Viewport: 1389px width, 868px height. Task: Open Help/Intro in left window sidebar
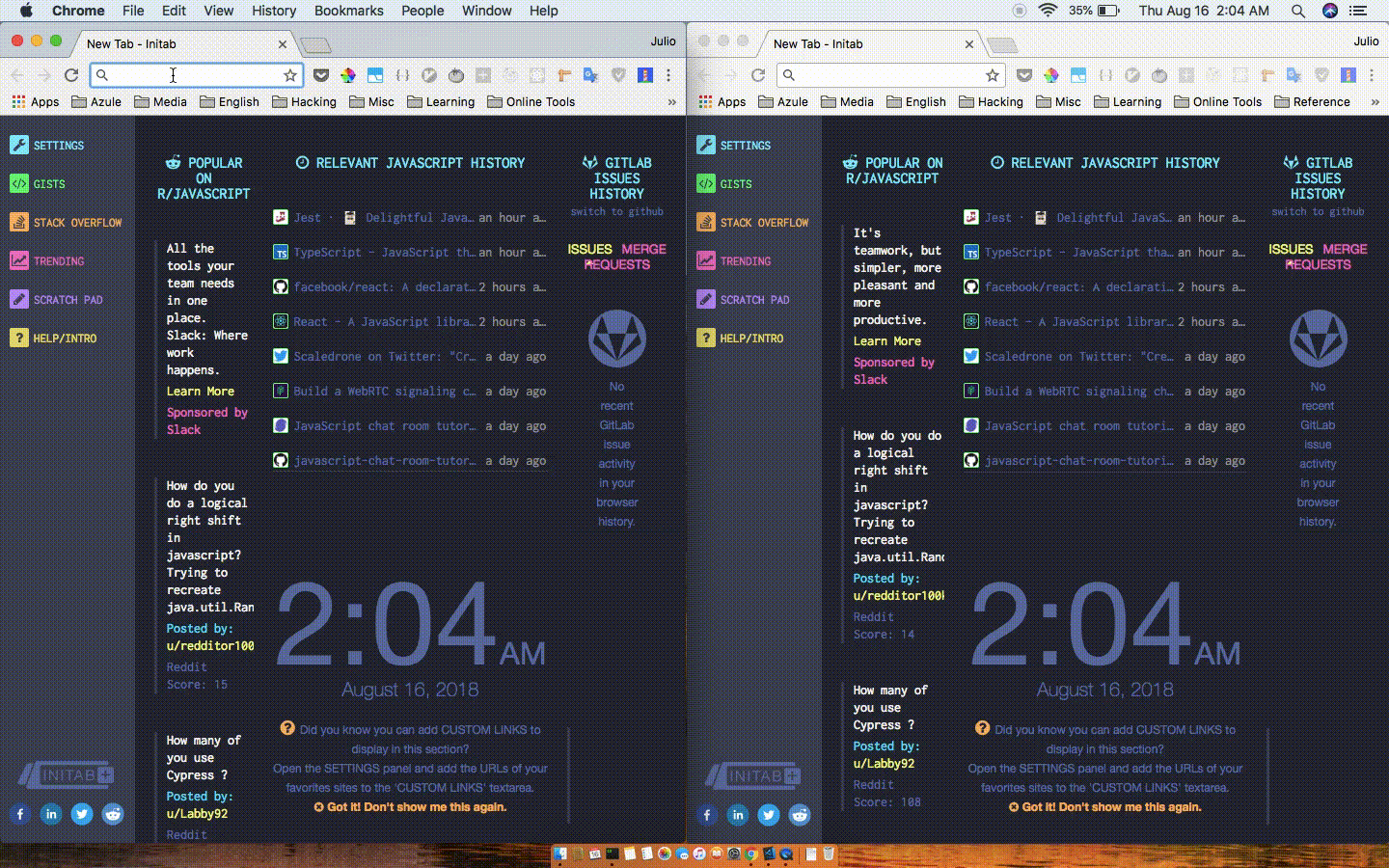pyautogui.click(x=53, y=339)
